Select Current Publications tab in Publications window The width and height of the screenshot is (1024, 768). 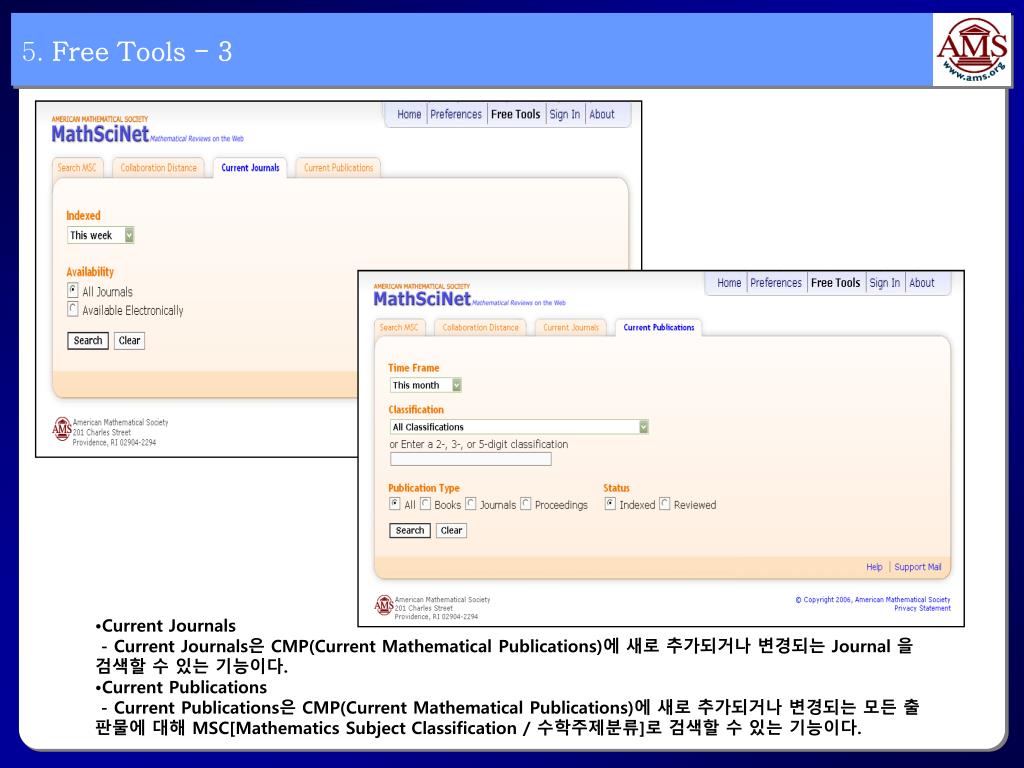[659, 328]
